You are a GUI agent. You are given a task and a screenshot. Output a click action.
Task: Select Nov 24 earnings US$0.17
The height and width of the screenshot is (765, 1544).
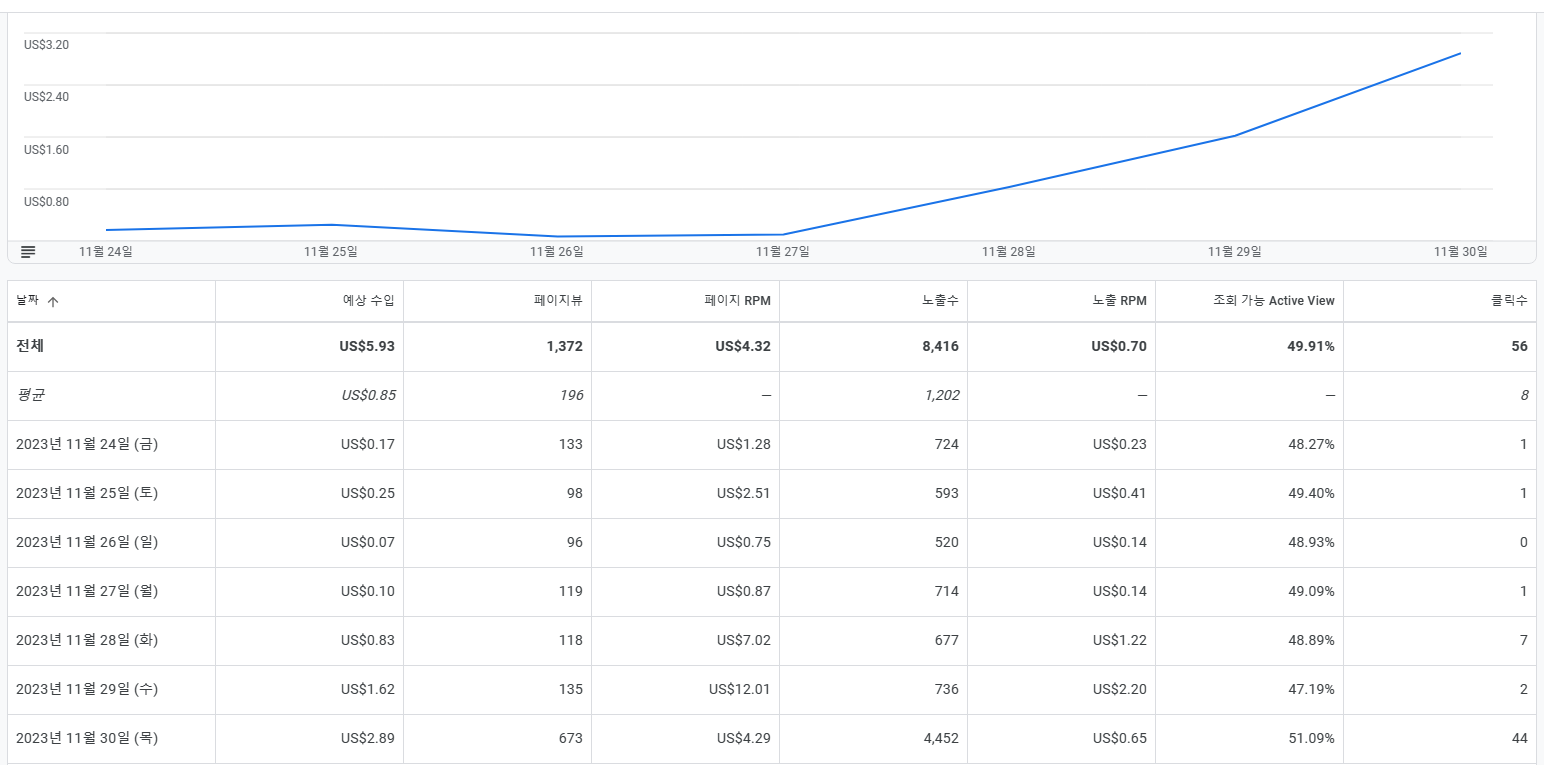[x=368, y=444]
